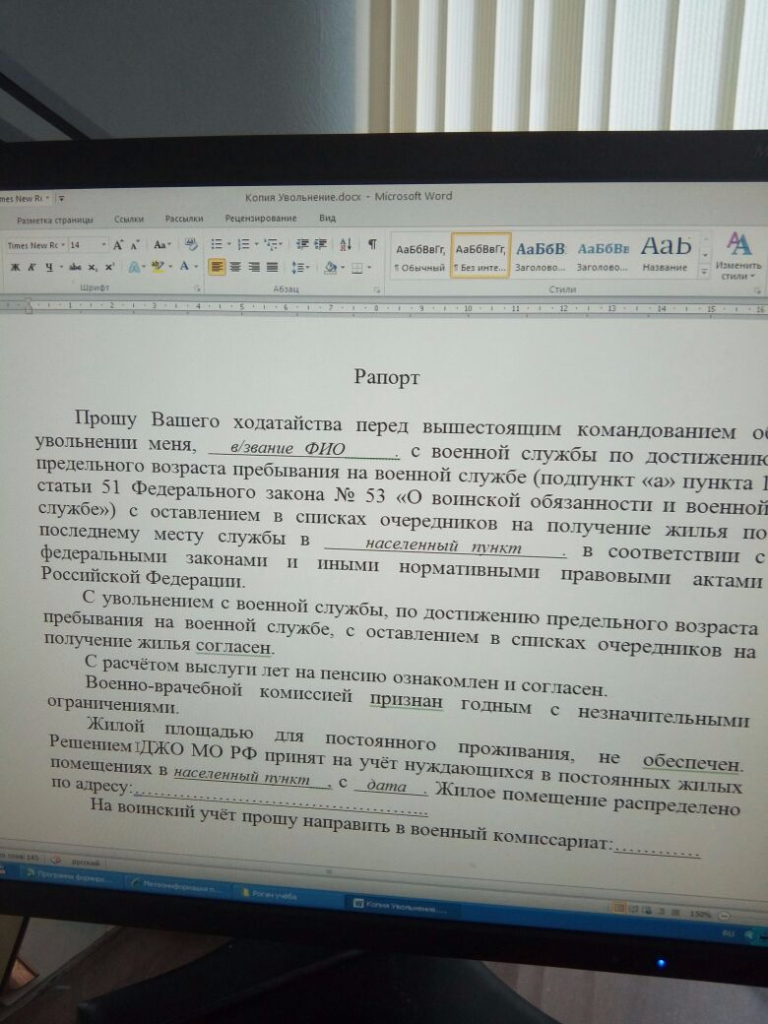Click the subscript icon
Viewport: 768px width, 1024px height.
pyautogui.click(x=92, y=267)
